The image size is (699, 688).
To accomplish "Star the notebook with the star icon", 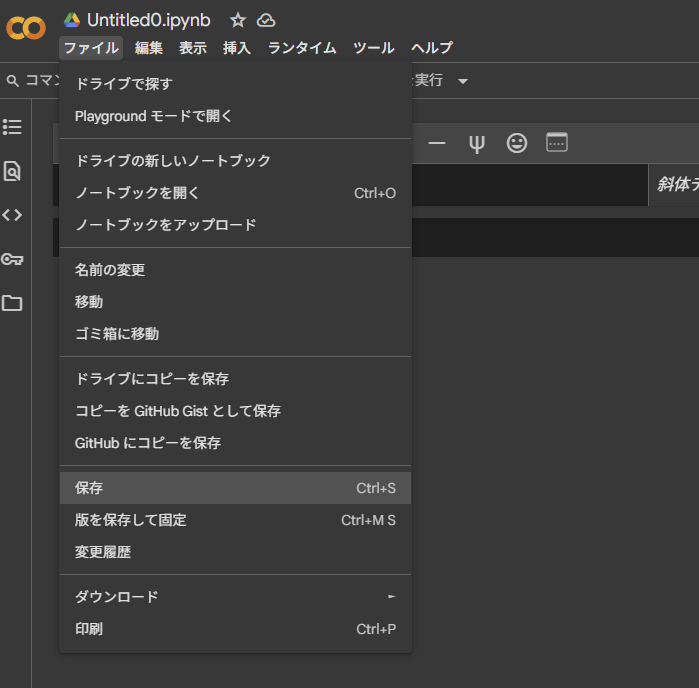I will point(237,20).
